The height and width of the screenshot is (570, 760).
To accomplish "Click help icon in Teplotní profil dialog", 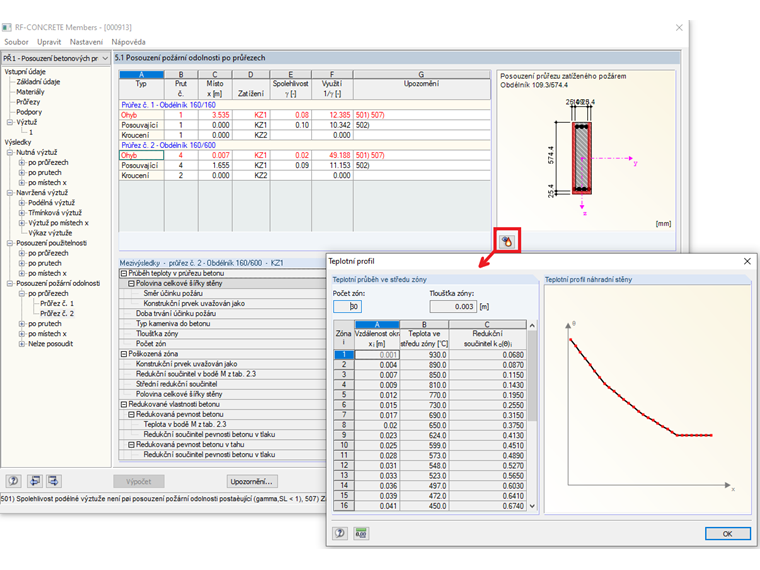I will pos(340,533).
